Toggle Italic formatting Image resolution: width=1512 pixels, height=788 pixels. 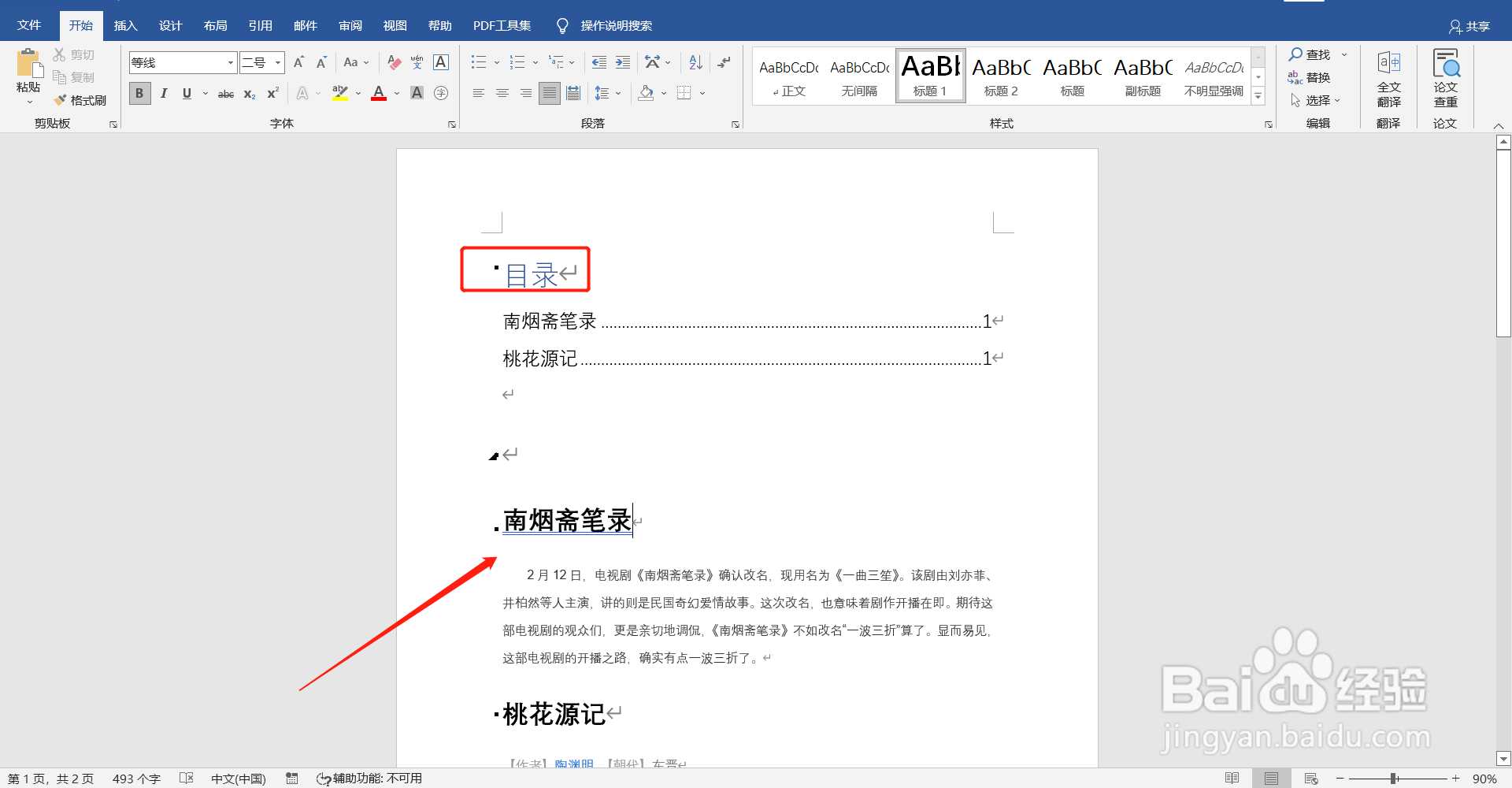(163, 93)
